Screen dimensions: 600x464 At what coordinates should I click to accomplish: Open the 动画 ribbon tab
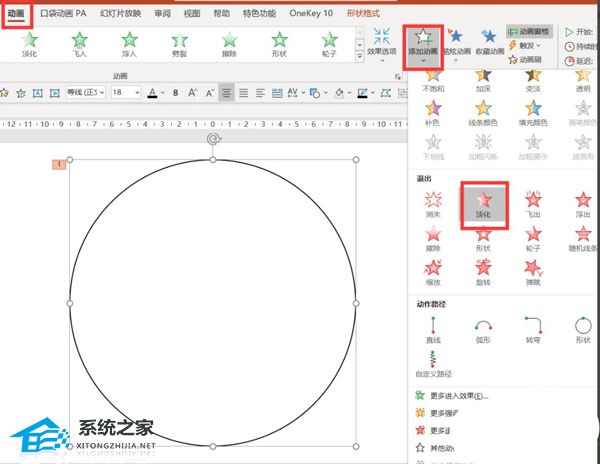click(x=16, y=14)
